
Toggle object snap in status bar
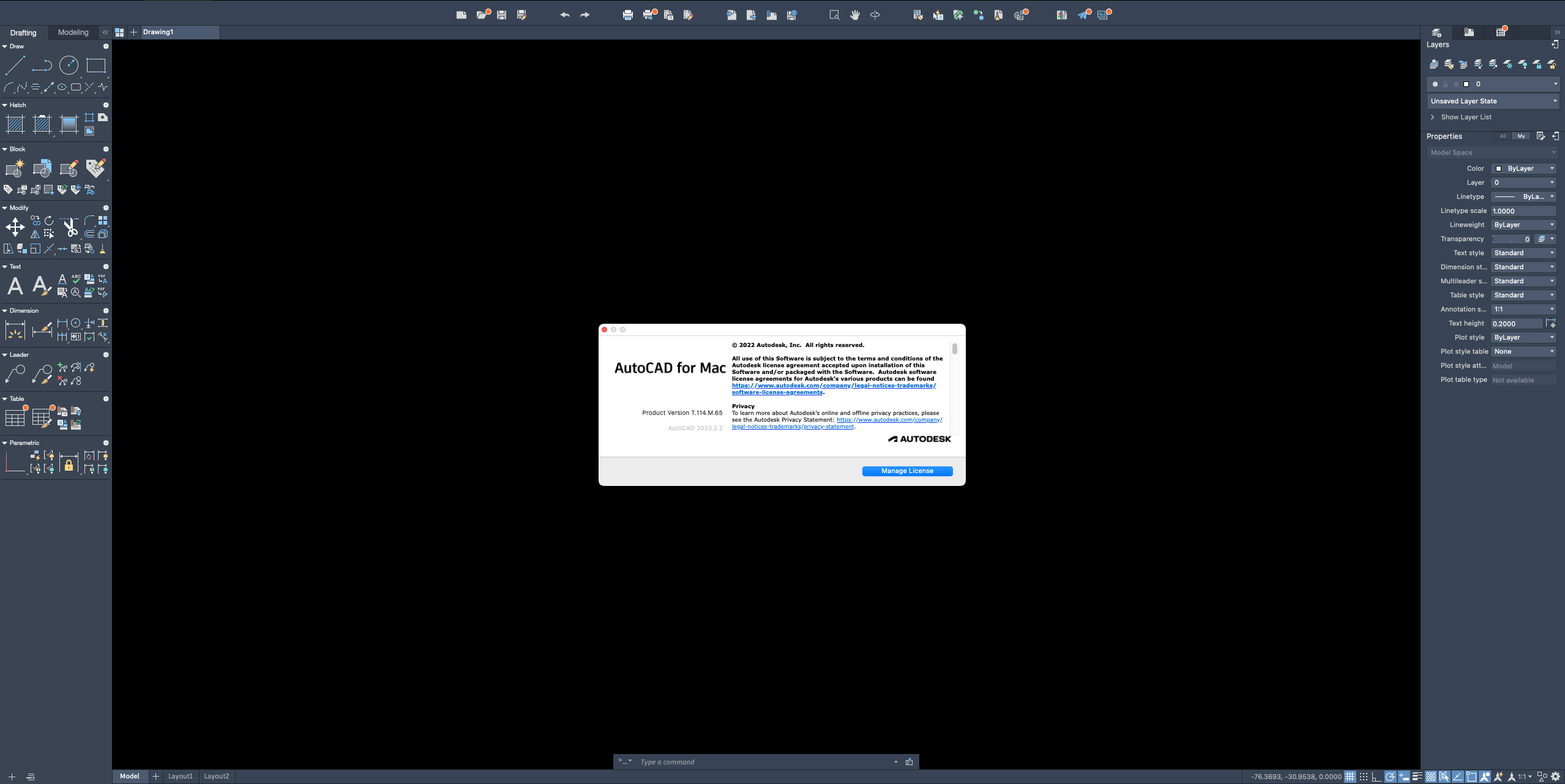tap(1471, 777)
